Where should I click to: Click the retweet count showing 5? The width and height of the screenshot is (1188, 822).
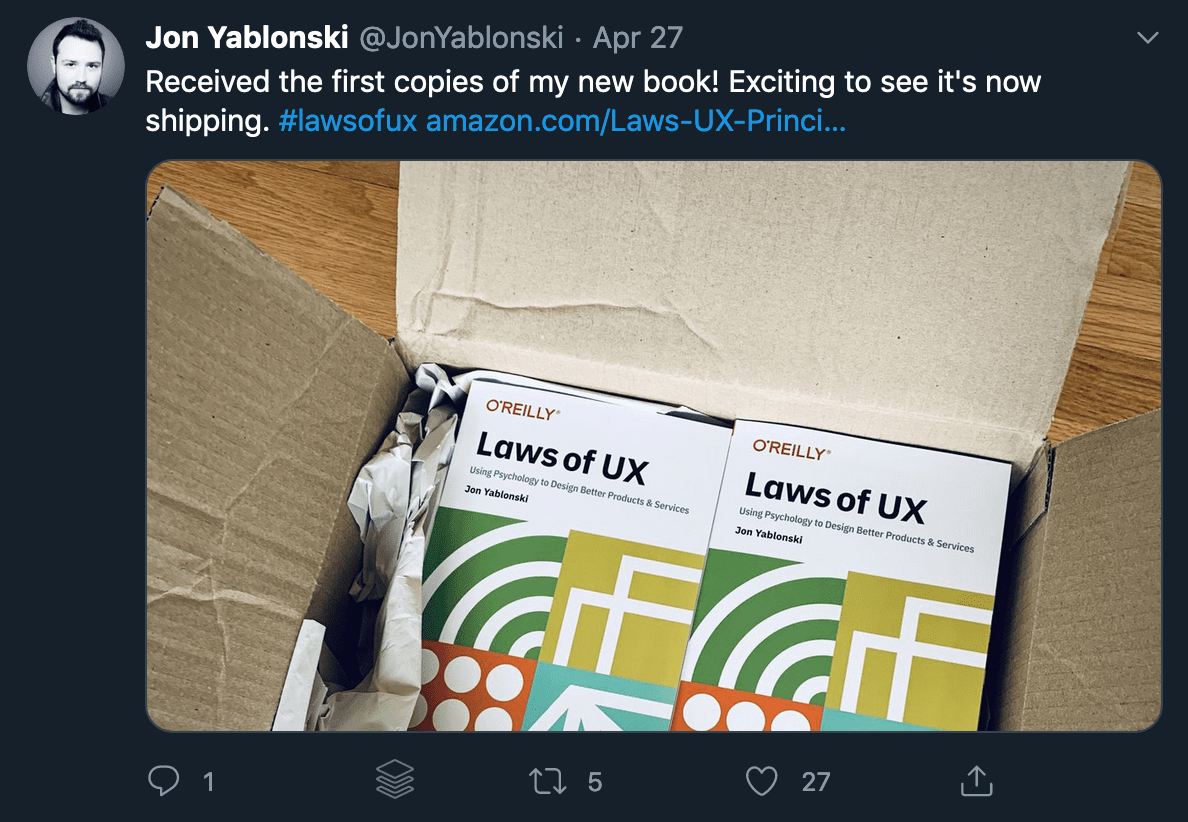pyautogui.click(x=595, y=783)
